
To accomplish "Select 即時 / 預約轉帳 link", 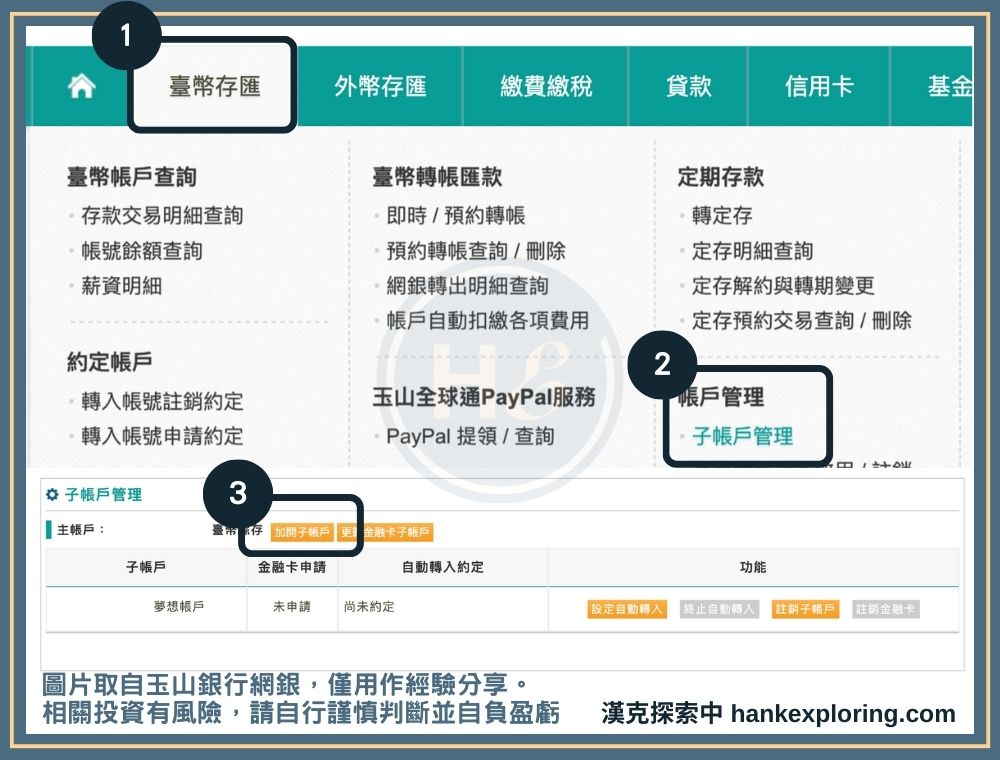I will pos(455,216).
